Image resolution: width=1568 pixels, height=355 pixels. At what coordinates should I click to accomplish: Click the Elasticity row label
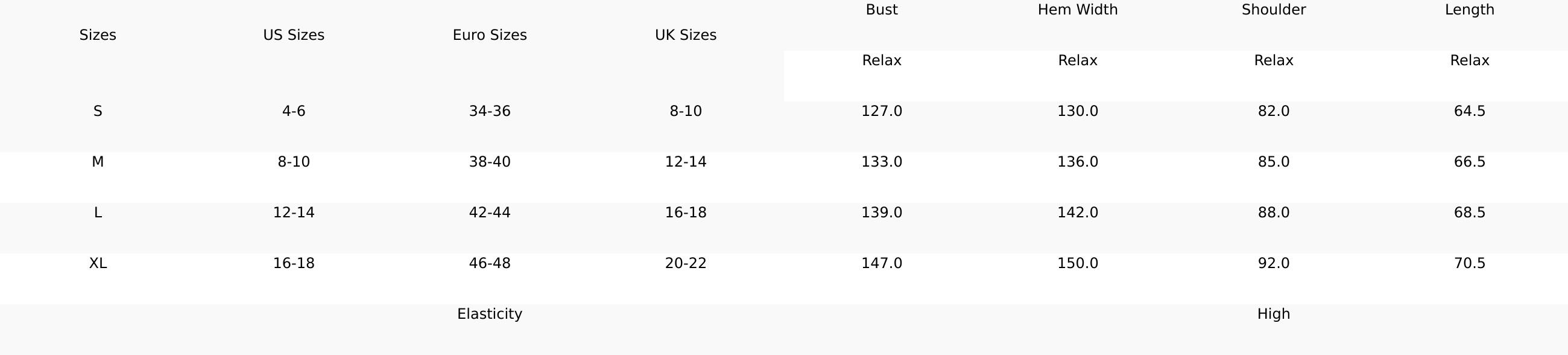point(489,313)
